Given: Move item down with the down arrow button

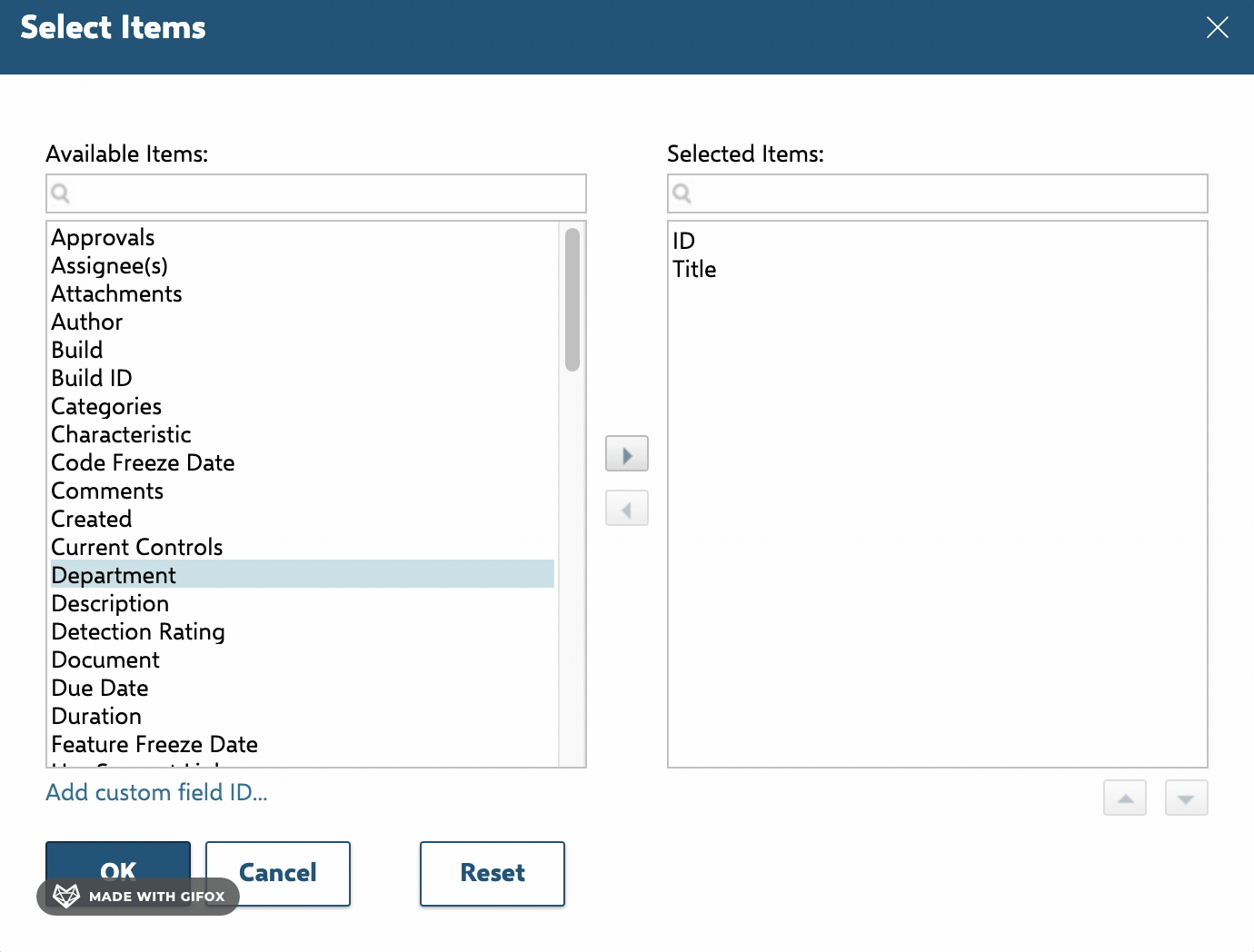Looking at the screenshot, I should (x=1187, y=798).
